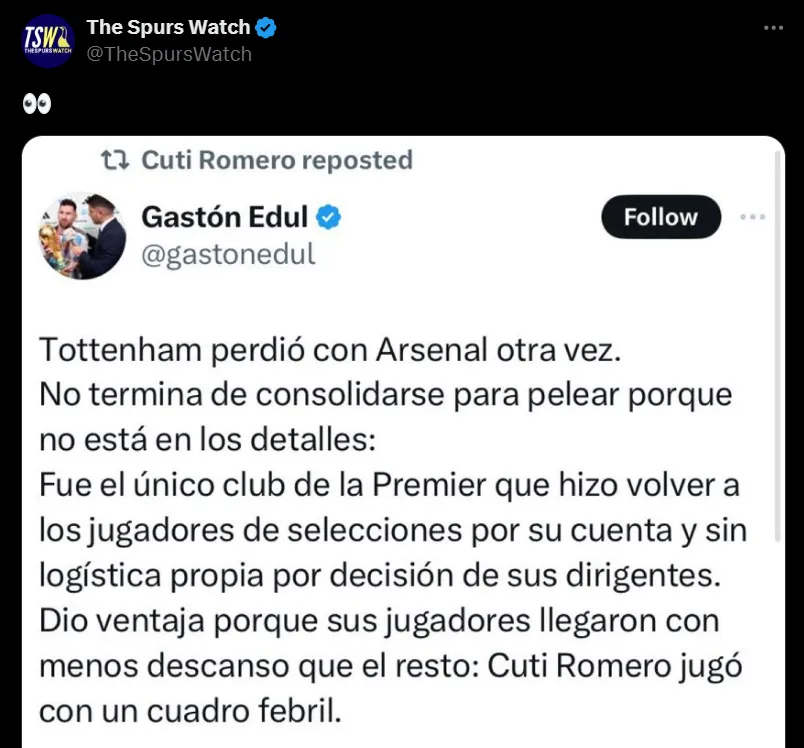Click the line "con un cuadro febril."
This screenshot has width=804, height=748.
tap(190, 710)
